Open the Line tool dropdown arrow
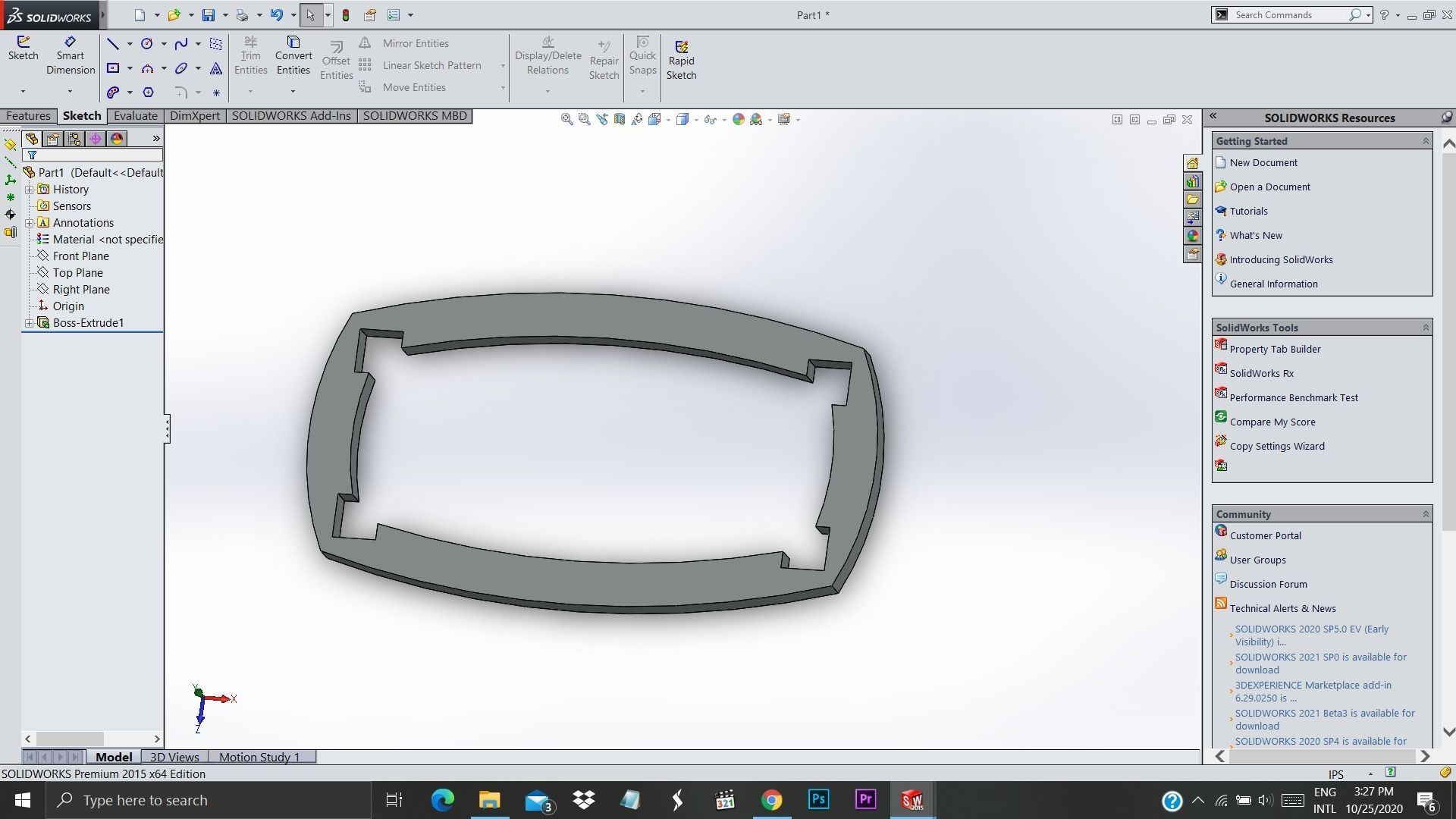This screenshot has width=1456, height=819. click(130, 44)
